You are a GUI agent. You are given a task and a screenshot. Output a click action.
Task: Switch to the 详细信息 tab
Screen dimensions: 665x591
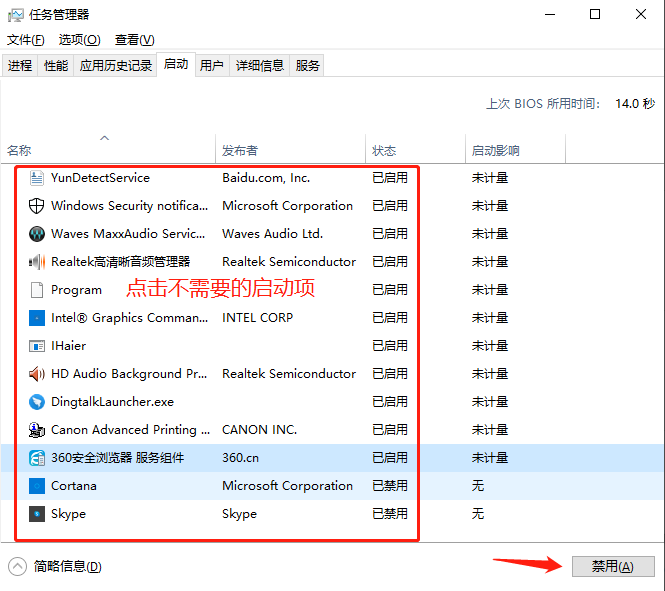click(260, 65)
